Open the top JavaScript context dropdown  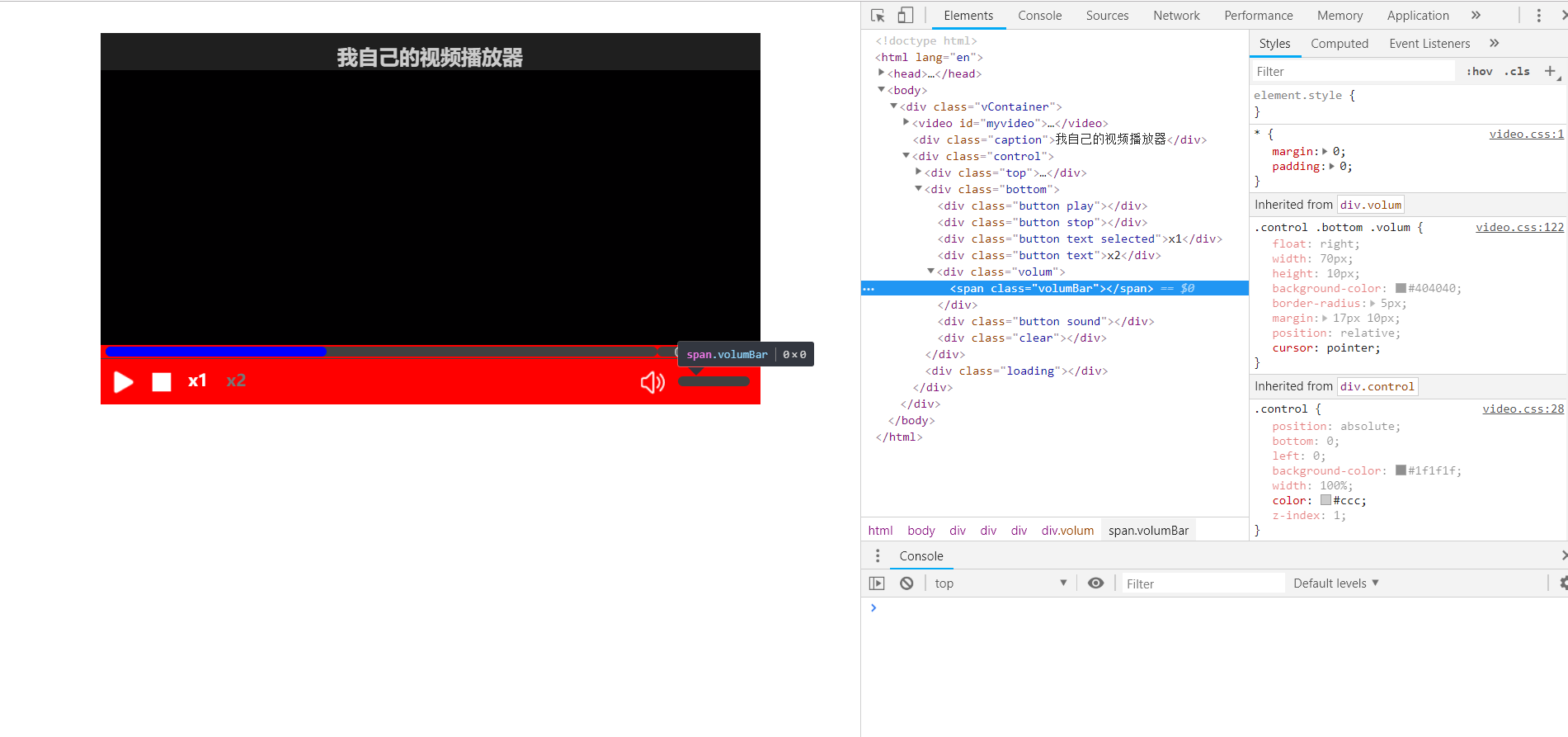1000,583
